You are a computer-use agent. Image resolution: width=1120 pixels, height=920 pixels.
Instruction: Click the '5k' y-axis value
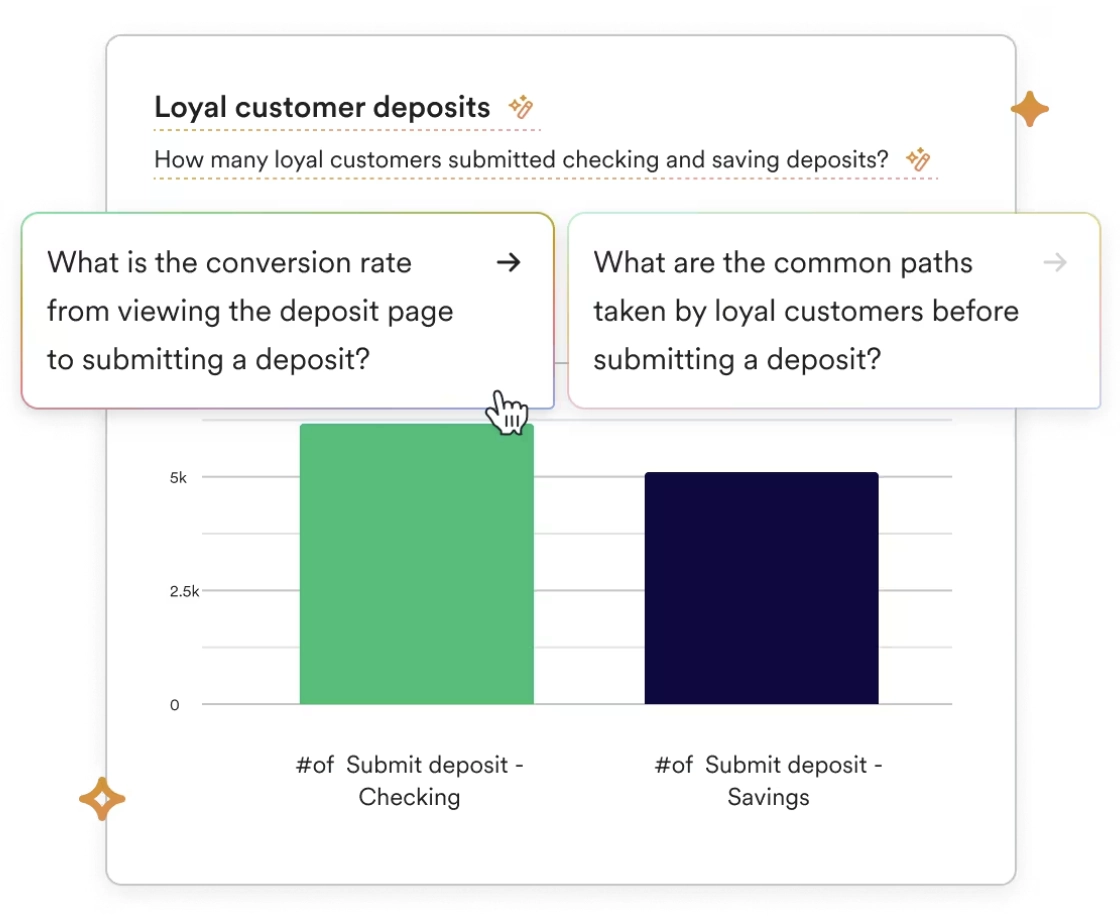[x=179, y=478]
